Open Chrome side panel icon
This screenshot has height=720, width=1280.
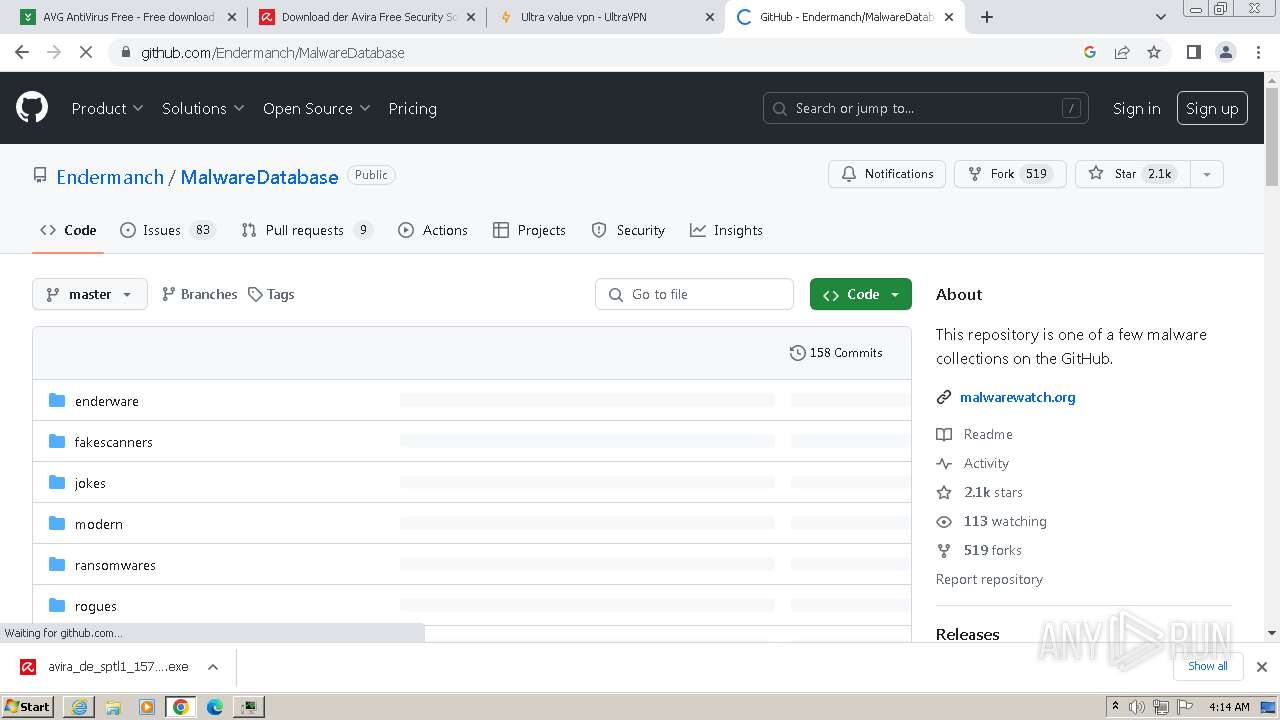[x=1193, y=52]
